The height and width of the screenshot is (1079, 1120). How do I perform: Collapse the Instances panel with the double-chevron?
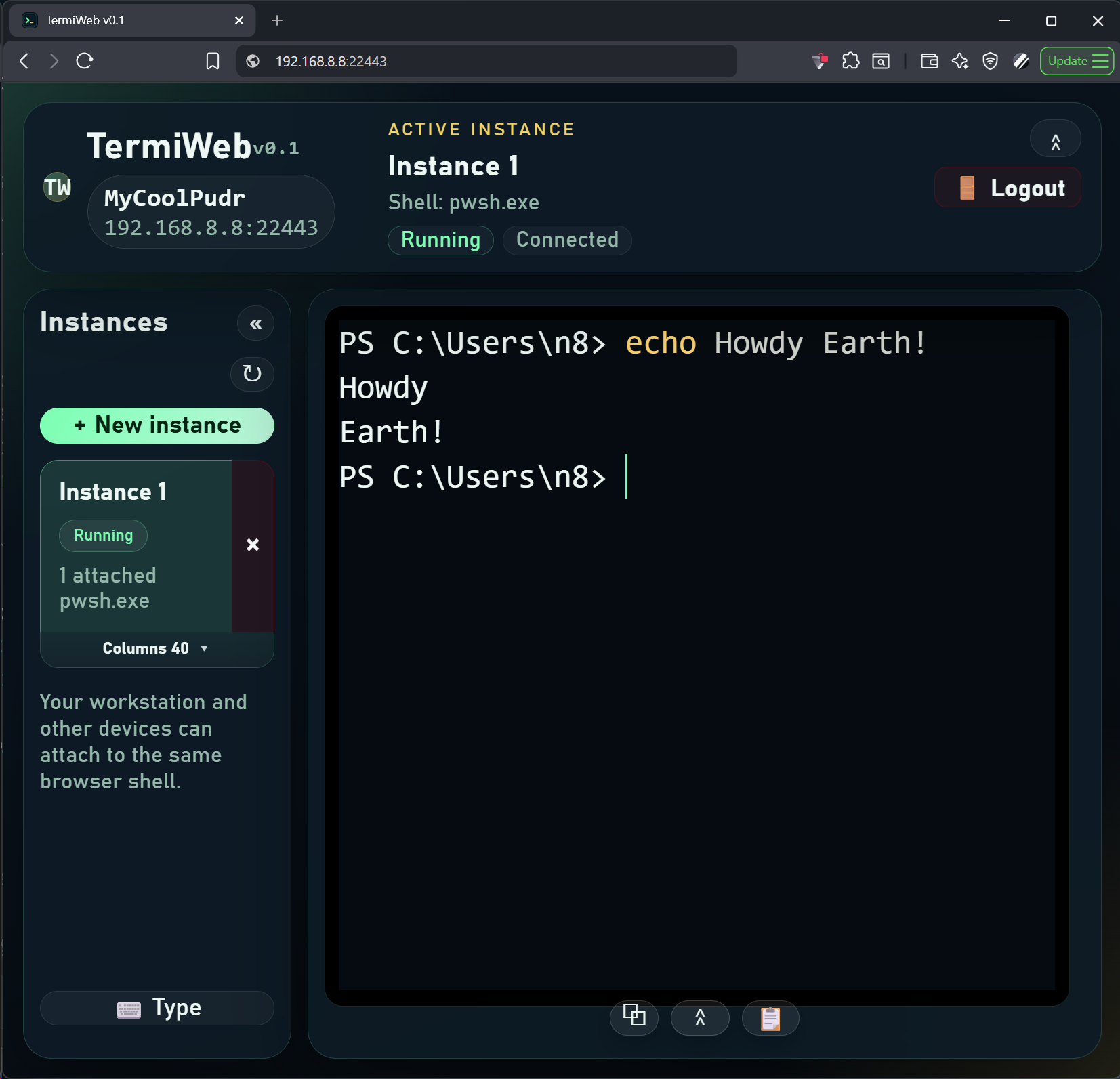[x=255, y=323]
